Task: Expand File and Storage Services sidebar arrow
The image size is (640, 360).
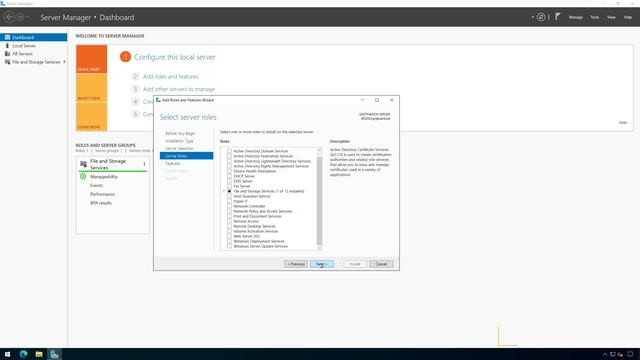Action: click(x=64, y=62)
